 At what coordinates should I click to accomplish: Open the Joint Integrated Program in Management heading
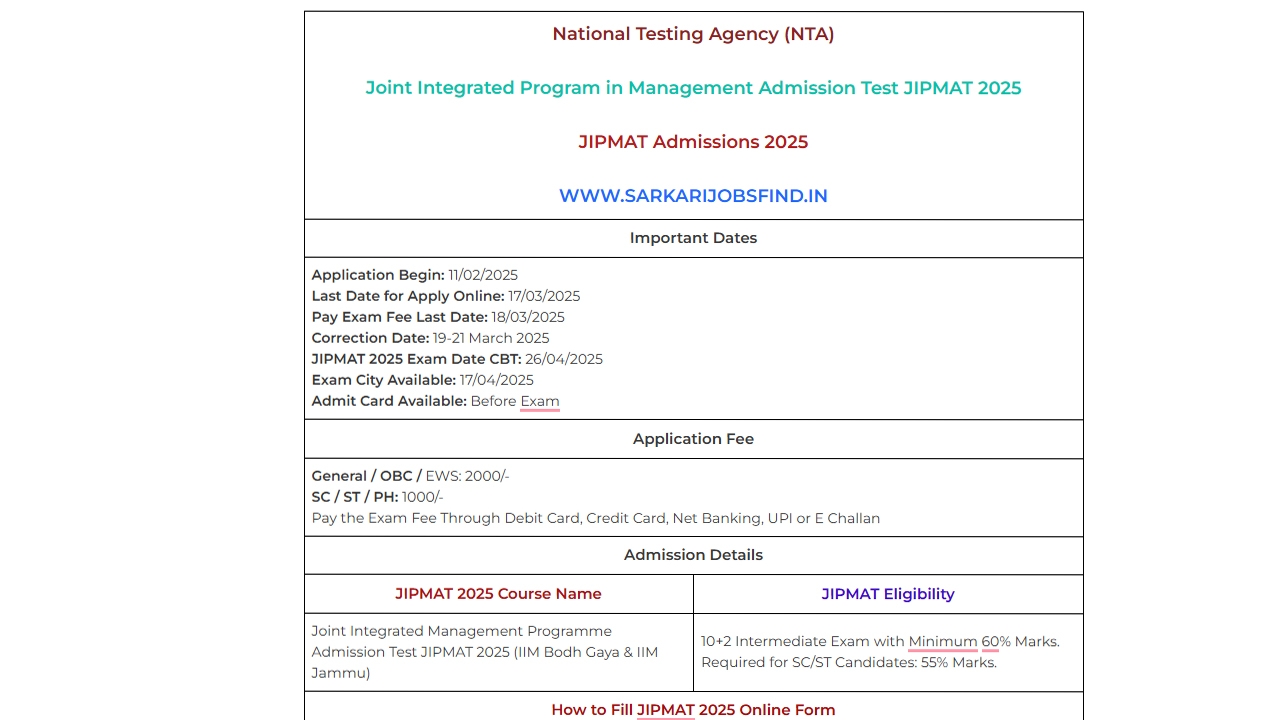click(x=693, y=88)
